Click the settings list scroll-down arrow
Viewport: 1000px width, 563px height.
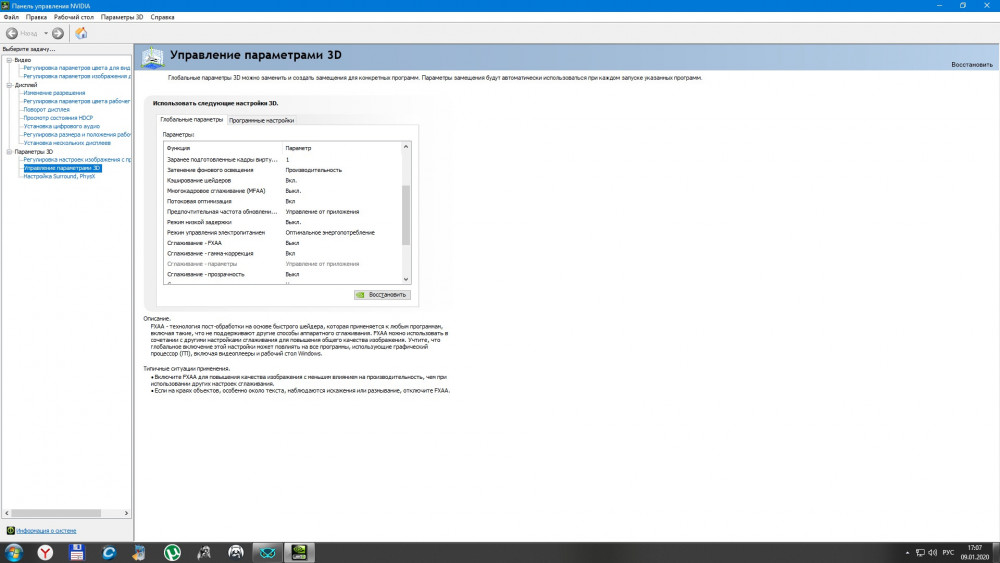click(406, 279)
